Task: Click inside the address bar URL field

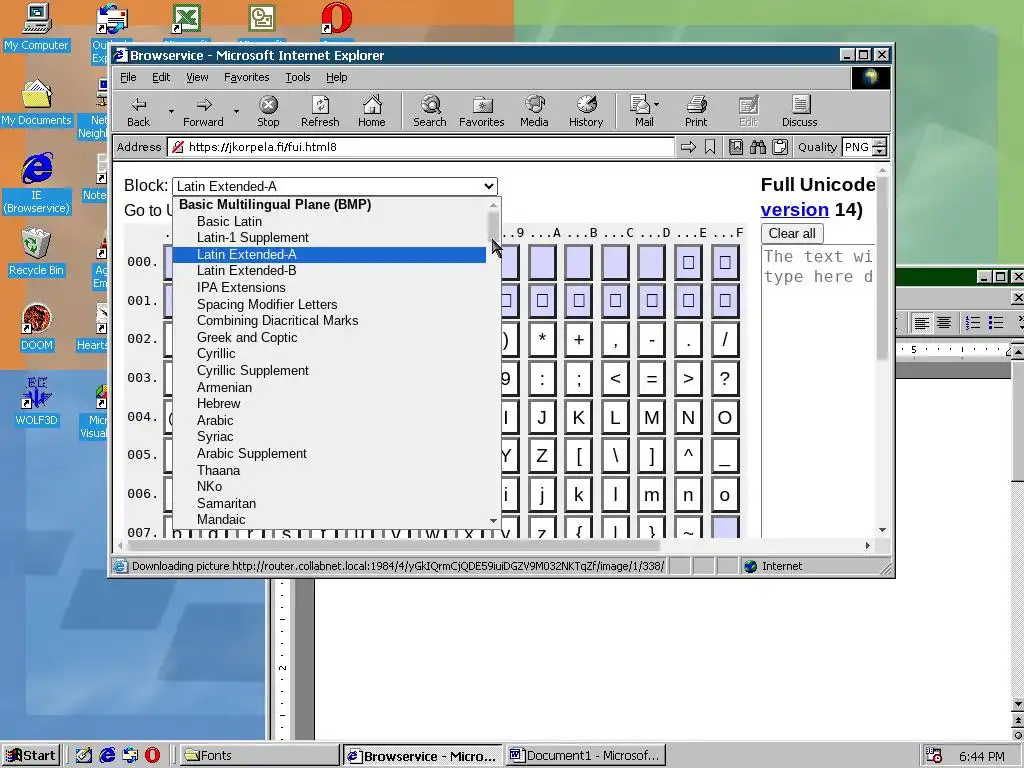Action: [420, 147]
